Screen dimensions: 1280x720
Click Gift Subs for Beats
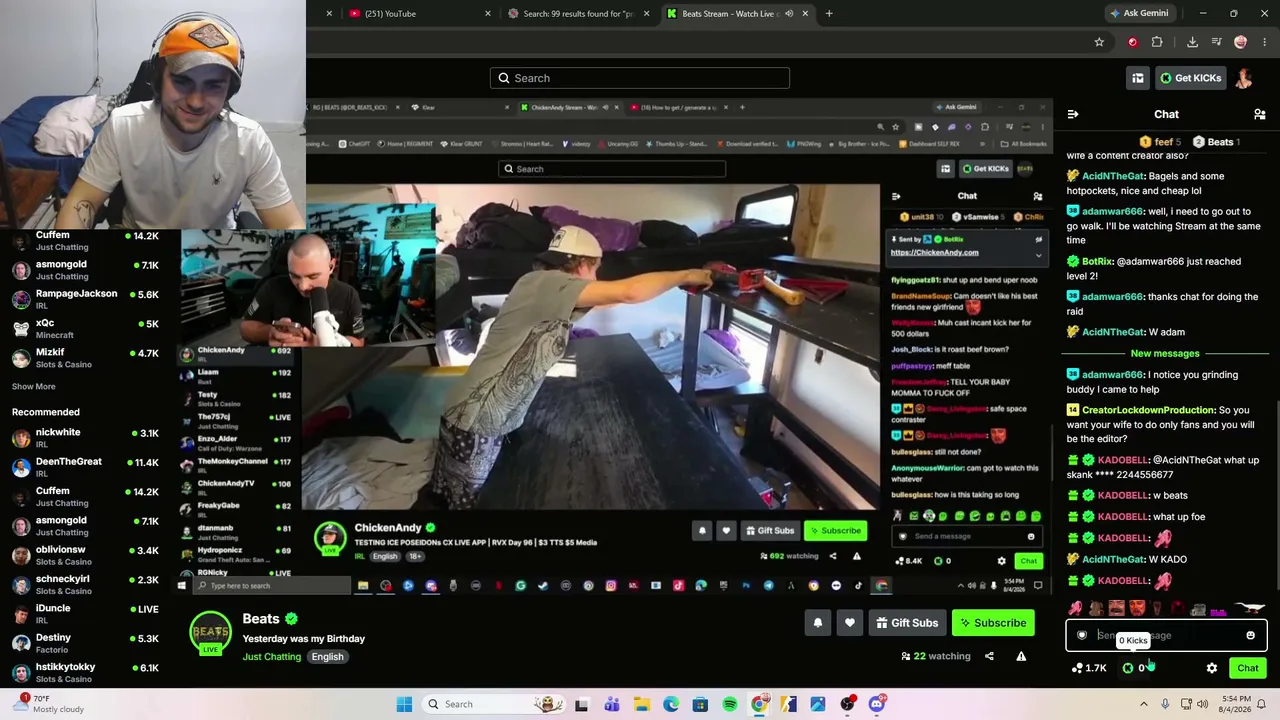(x=907, y=623)
